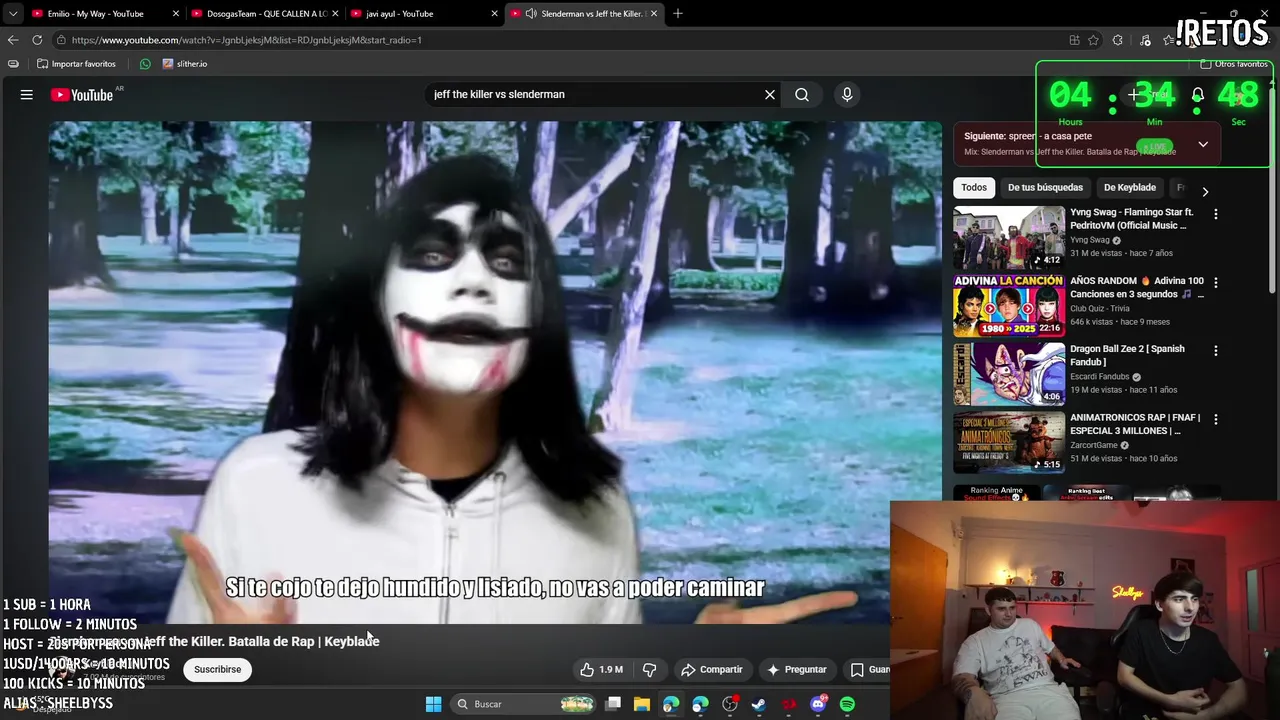
Task: Open new browser tab with plus
Action: click(678, 13)
